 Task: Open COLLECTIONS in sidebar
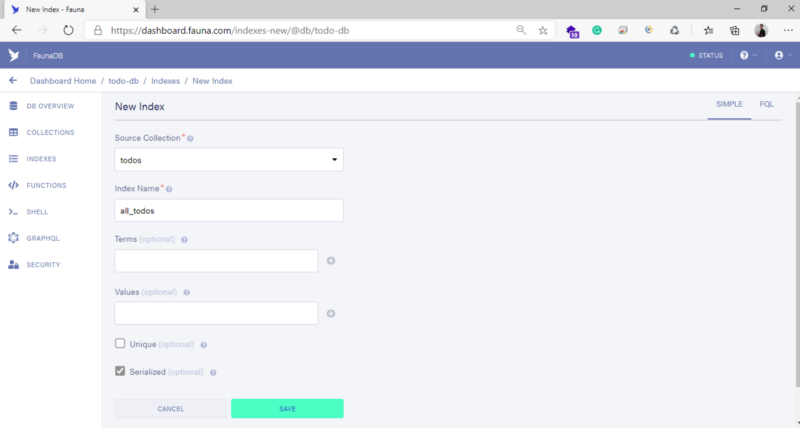tap(50, 133)
